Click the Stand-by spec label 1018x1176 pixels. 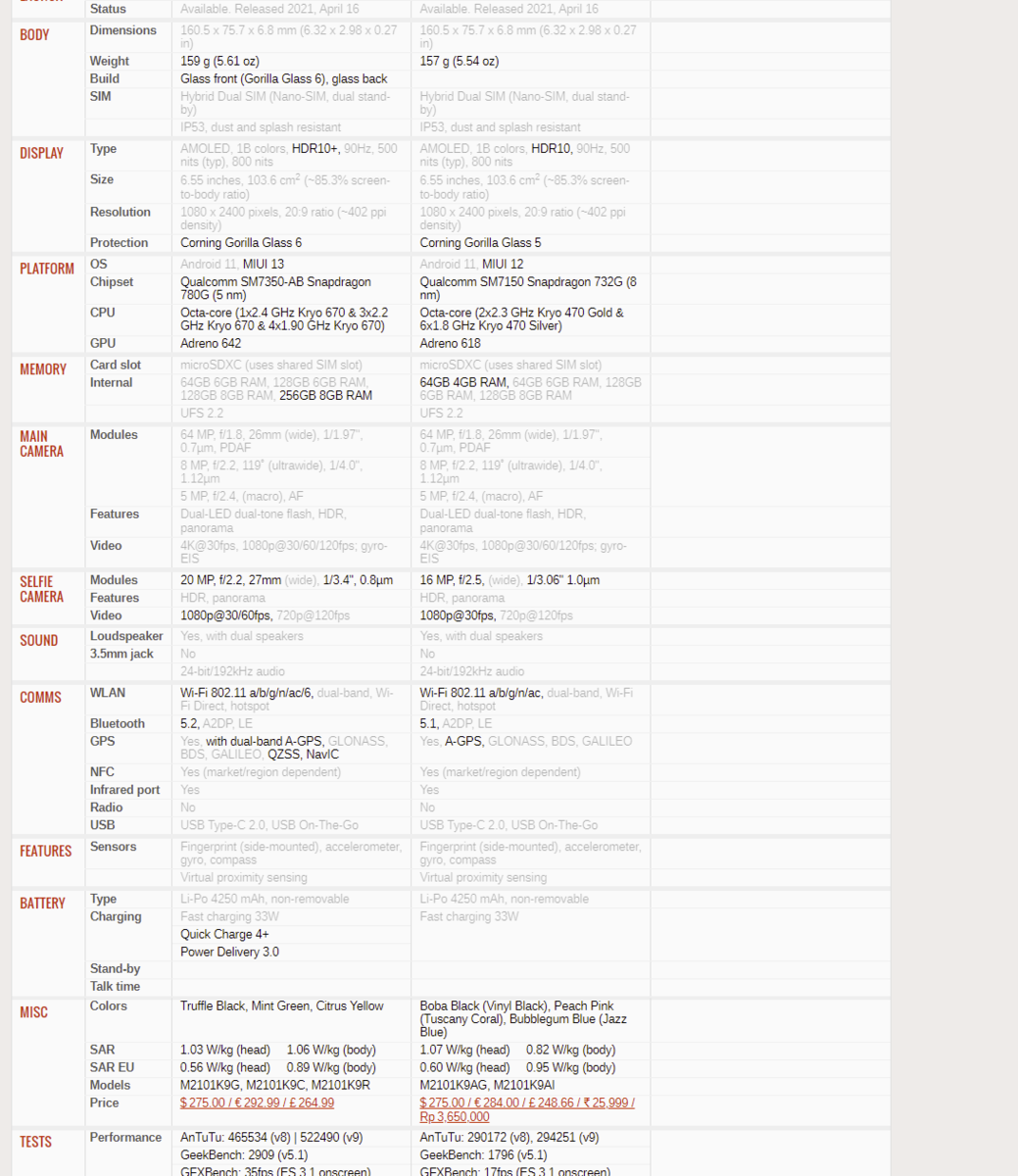coord(116,968)
